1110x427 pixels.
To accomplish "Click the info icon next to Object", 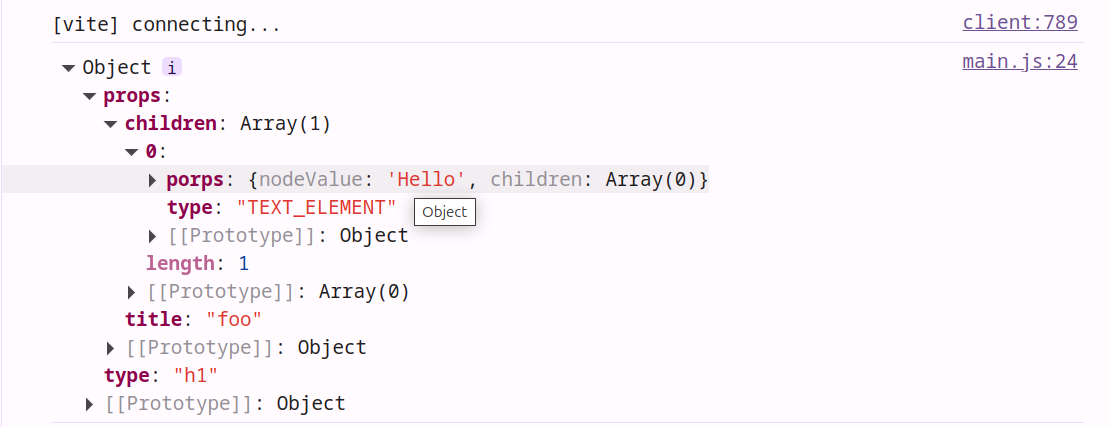I will [x=172, y=68].
